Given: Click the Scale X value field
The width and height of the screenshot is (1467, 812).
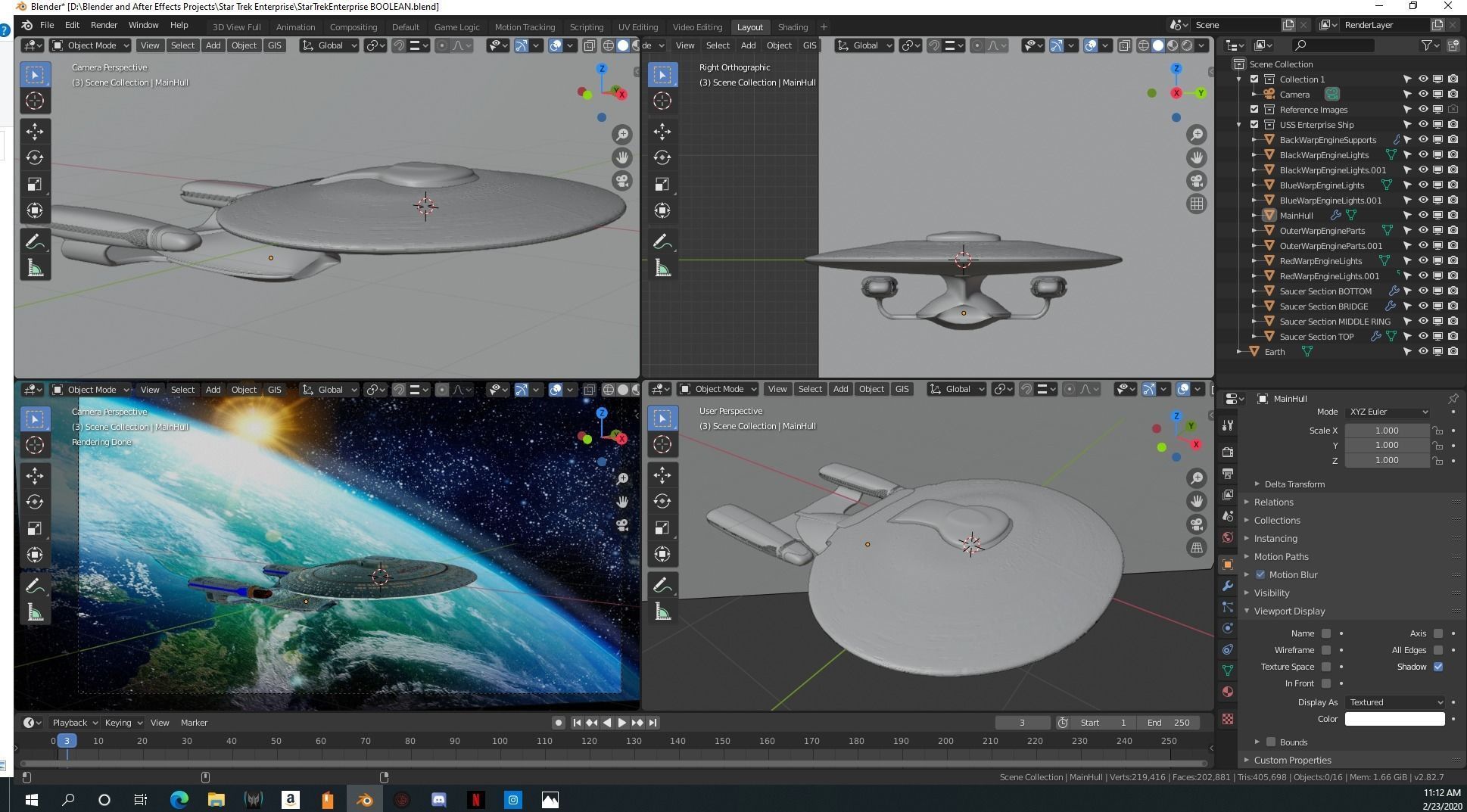Looking at the screenshot, I should click(1387, 431).
